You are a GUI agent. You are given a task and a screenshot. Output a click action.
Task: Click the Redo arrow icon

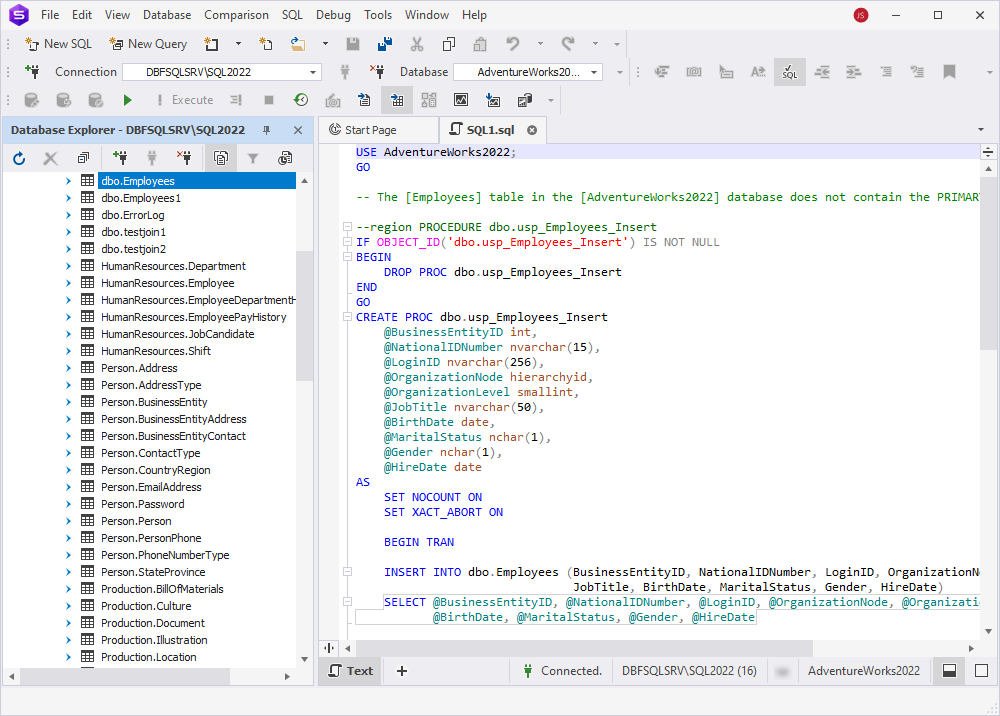pyautogui.click(x=568, y=44)
